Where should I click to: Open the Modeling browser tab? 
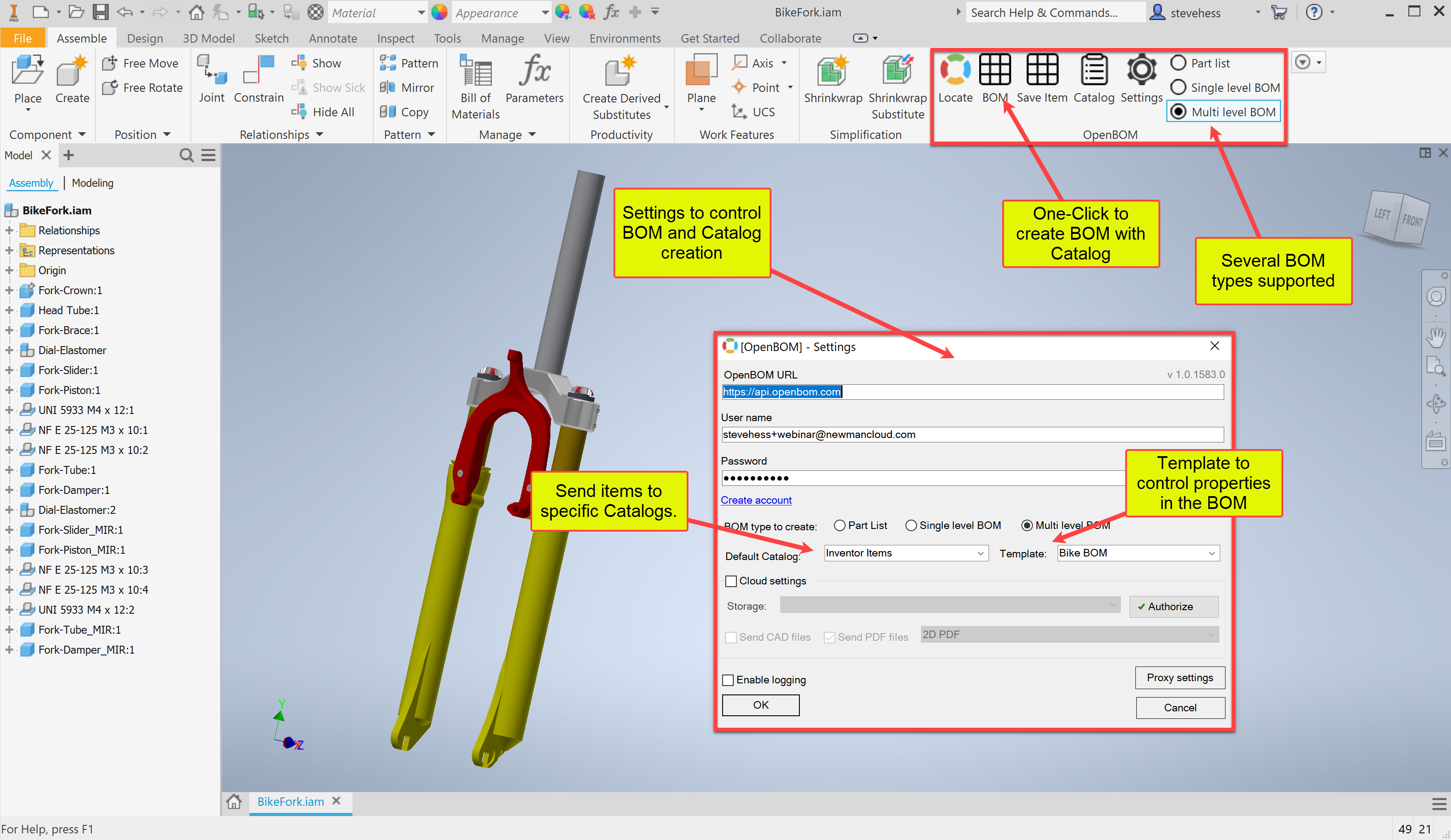coord(92,183)
